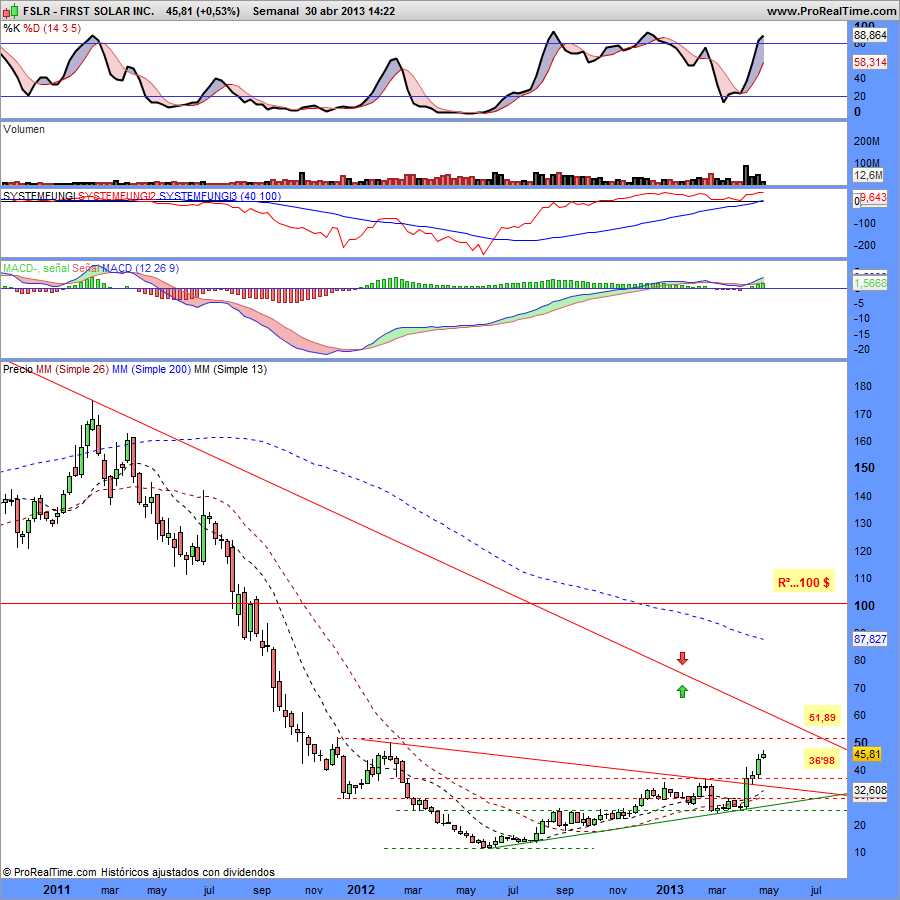Image resolution: width=900 pixels, height=900 pixels.
Task: Click the '58,314' stochastic value tag
Action: pos(870,62)
